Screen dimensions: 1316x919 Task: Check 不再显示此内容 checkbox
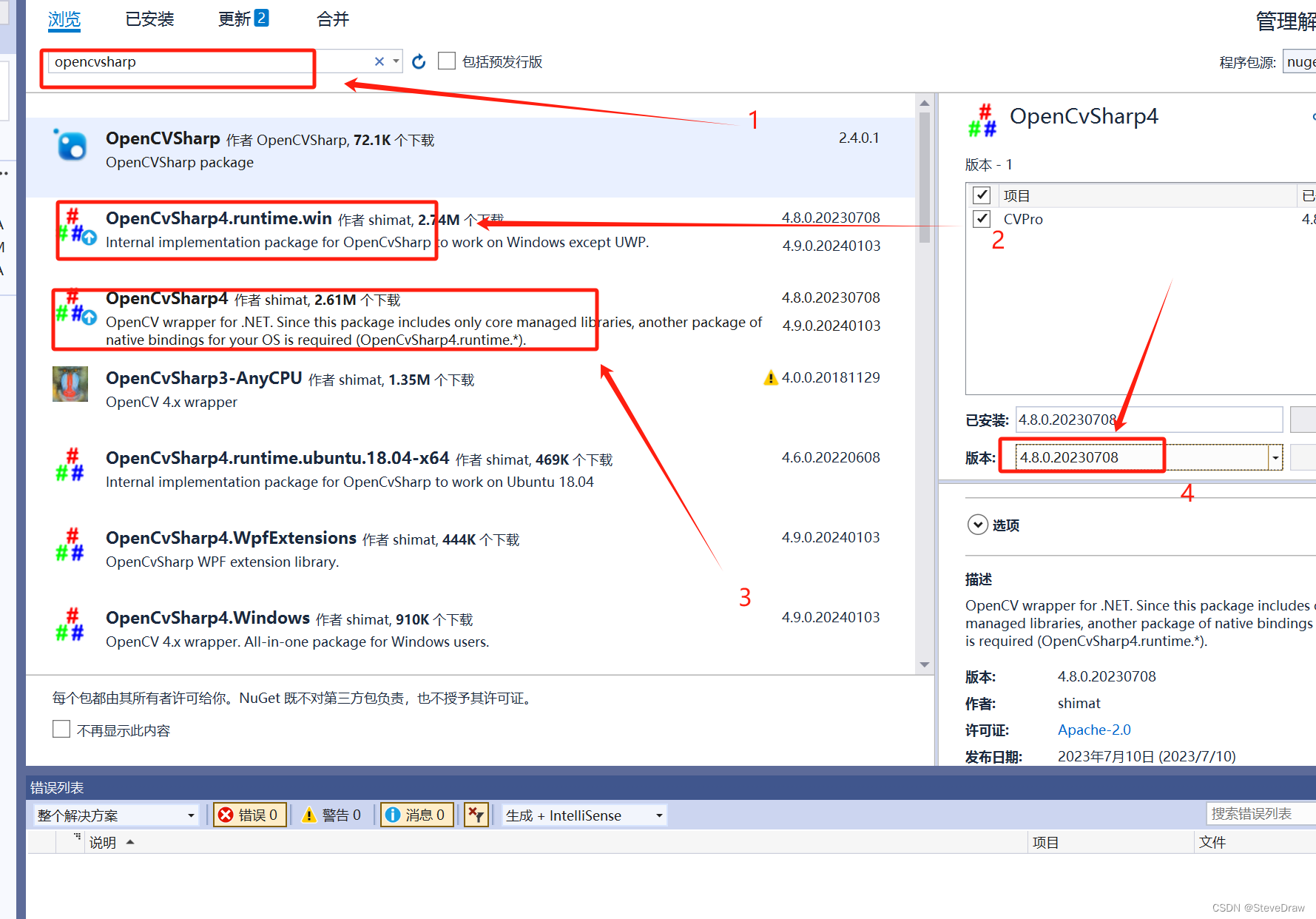[x=61, y=730]
